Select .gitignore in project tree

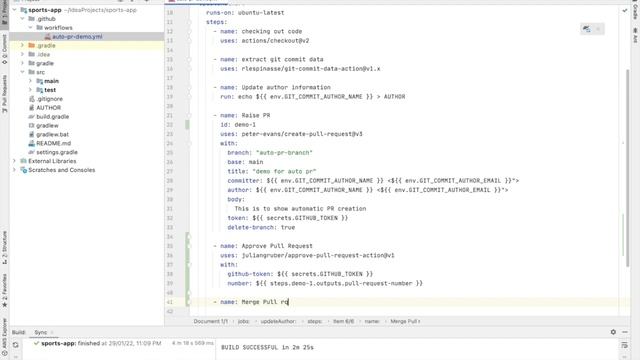tap(49, 99)
